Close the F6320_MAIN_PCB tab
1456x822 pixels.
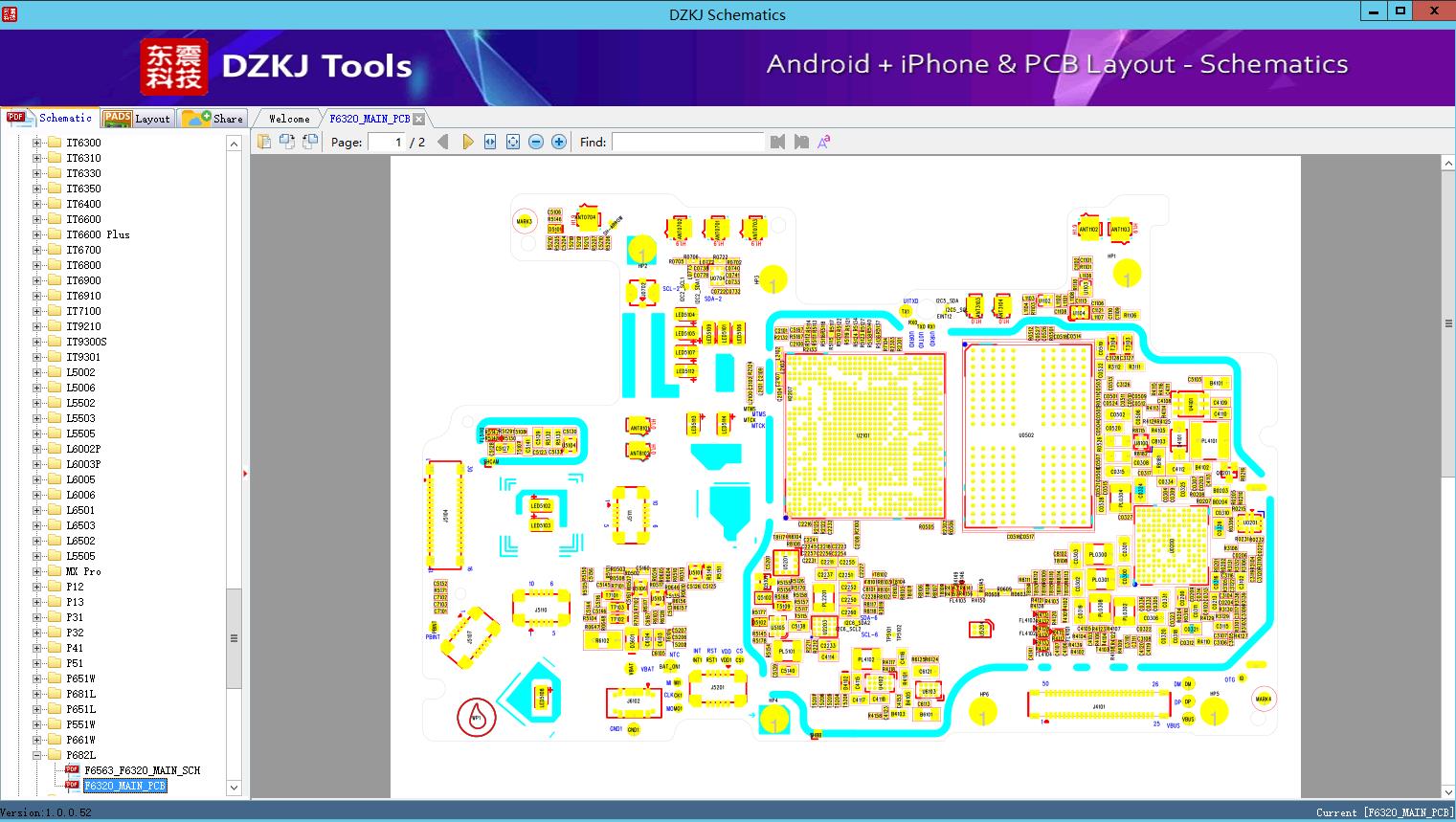click(418, 119)
